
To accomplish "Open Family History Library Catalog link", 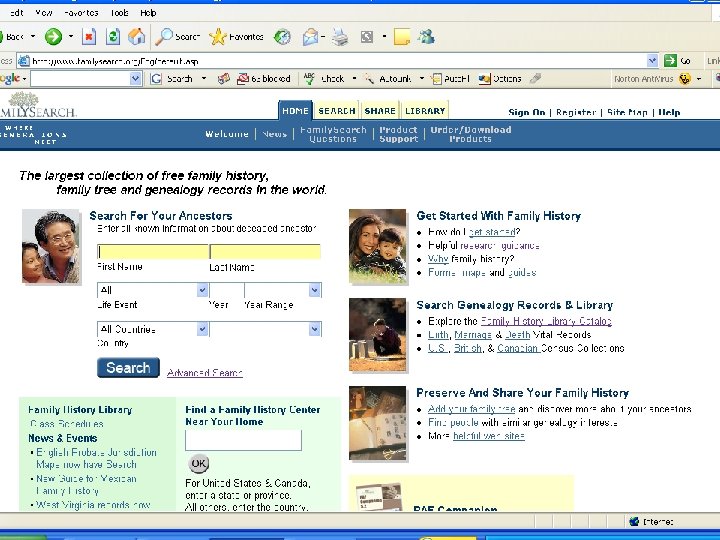I will (x=546, y=321).
